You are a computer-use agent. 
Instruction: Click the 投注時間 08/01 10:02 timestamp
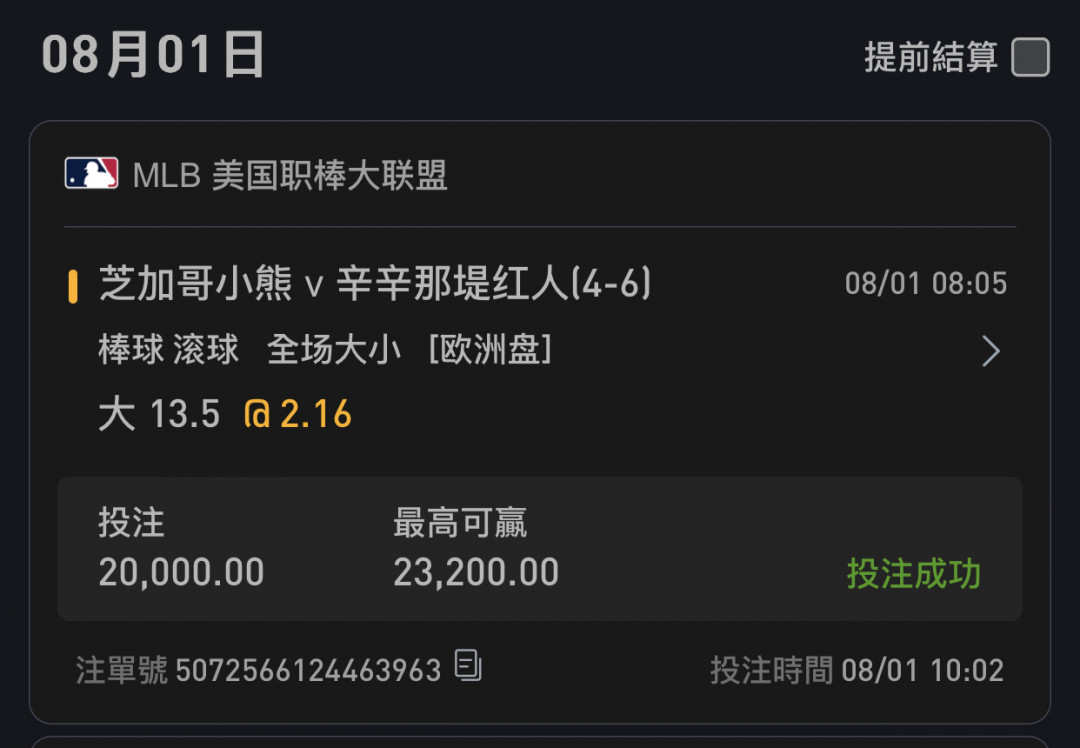click(x=857, y=670)
